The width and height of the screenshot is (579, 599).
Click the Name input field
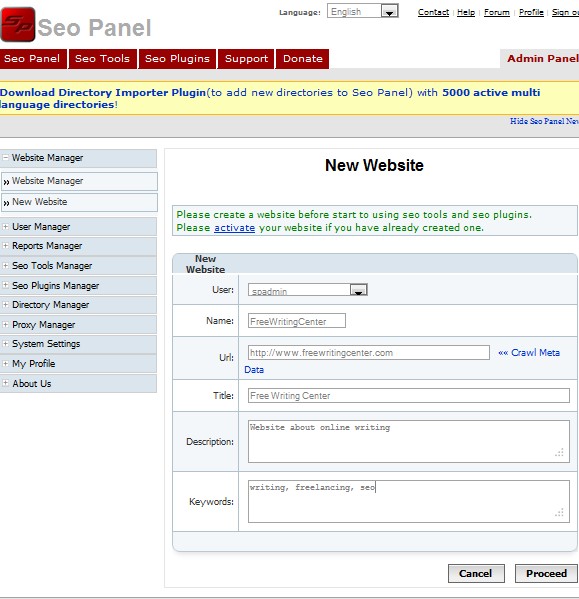coord(297,321)
